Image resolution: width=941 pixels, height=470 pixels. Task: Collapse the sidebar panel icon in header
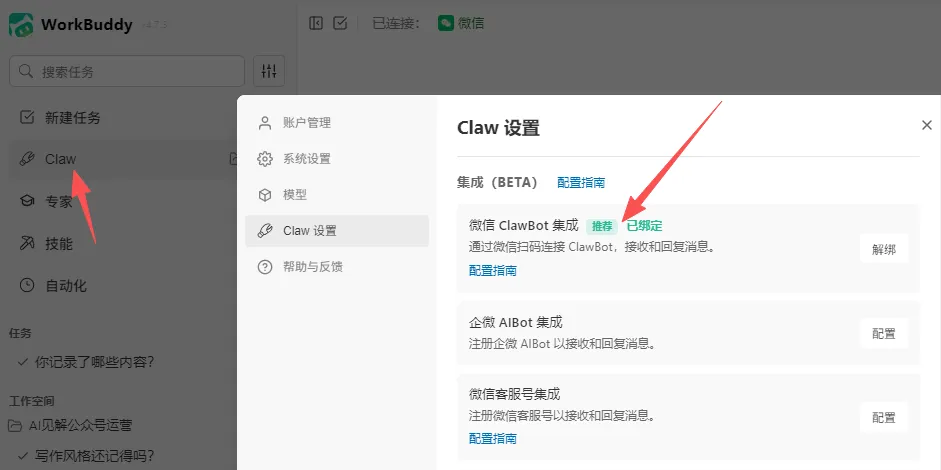pos(316,23)
